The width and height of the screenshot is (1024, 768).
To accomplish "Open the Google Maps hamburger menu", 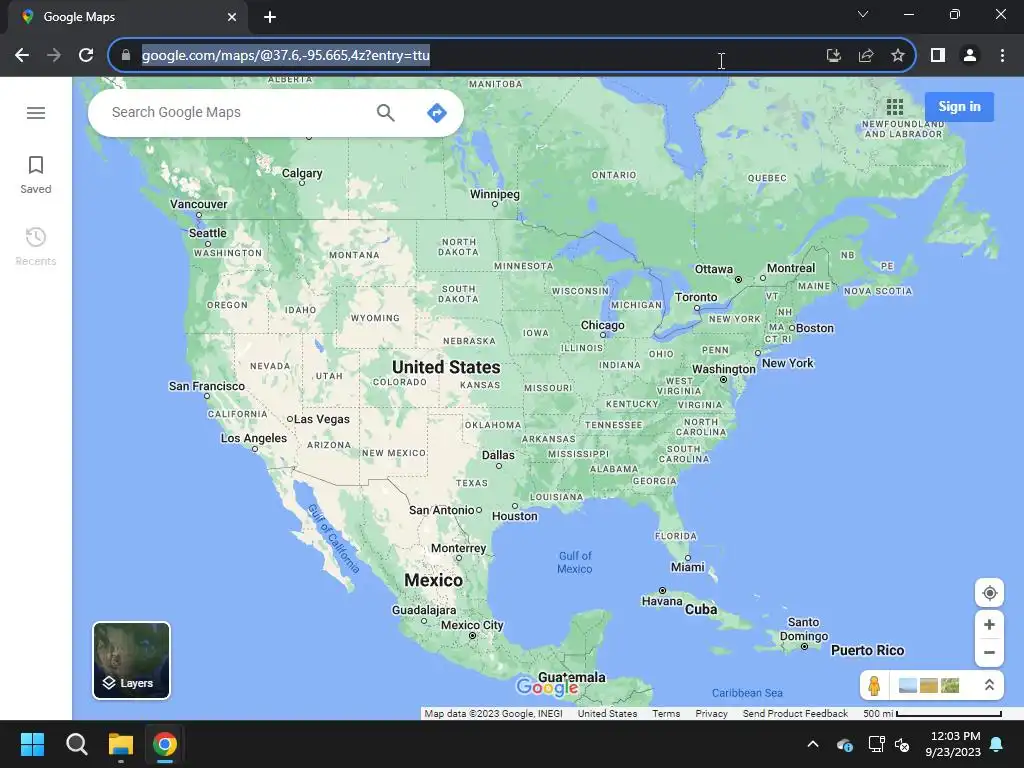I will click(x=36, y=113).
